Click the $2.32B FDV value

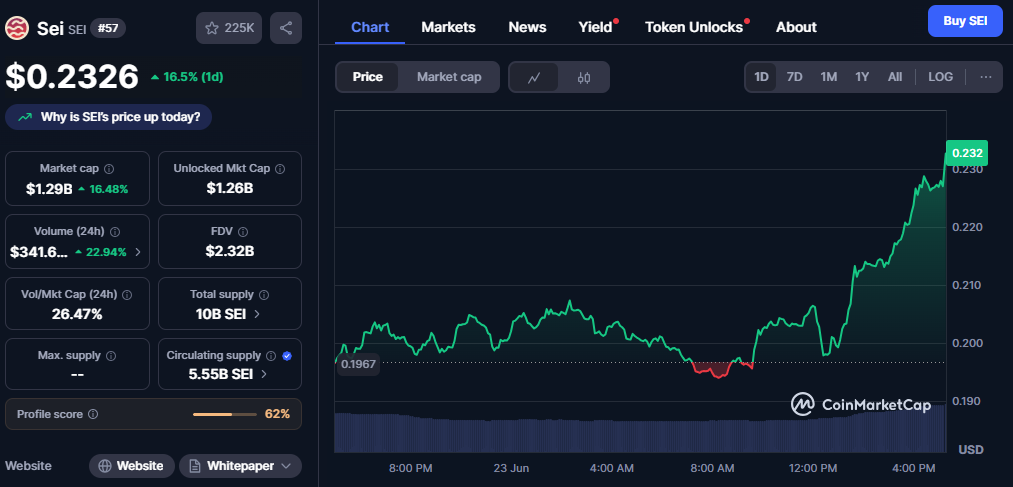coord(229,251)
